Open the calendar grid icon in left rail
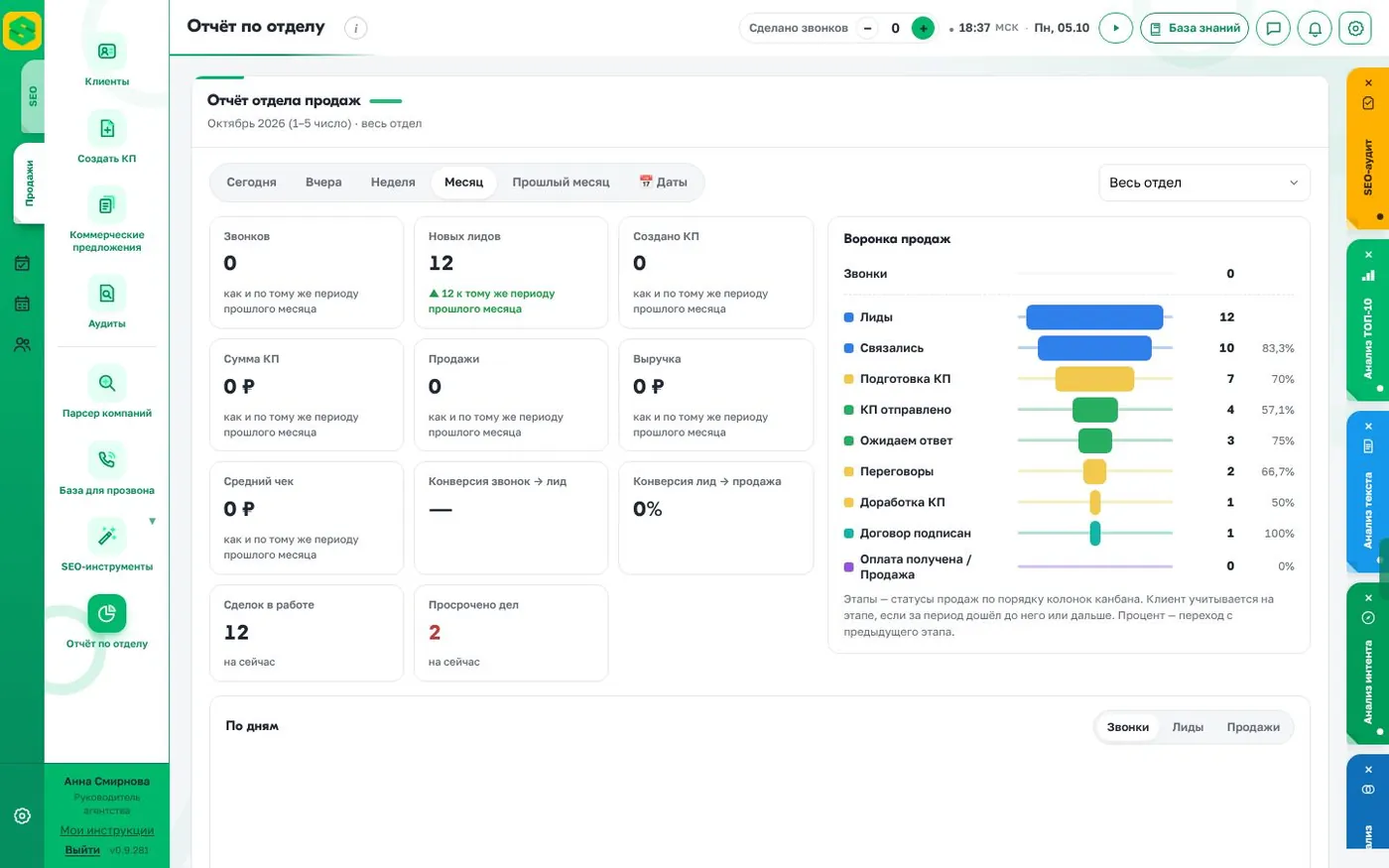Image resolution: width=1389 pixels, height=868 pixels. pos(22,304)
